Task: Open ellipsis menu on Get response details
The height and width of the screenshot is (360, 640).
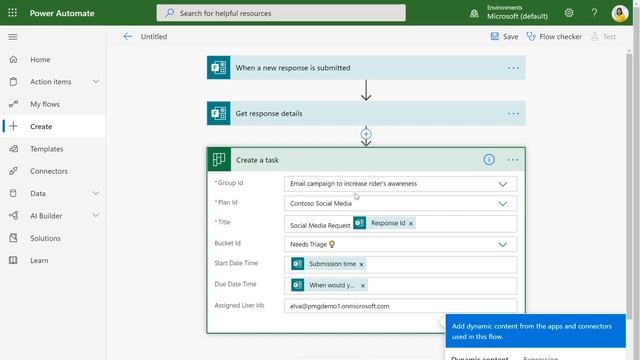Action: coord(513,114)
